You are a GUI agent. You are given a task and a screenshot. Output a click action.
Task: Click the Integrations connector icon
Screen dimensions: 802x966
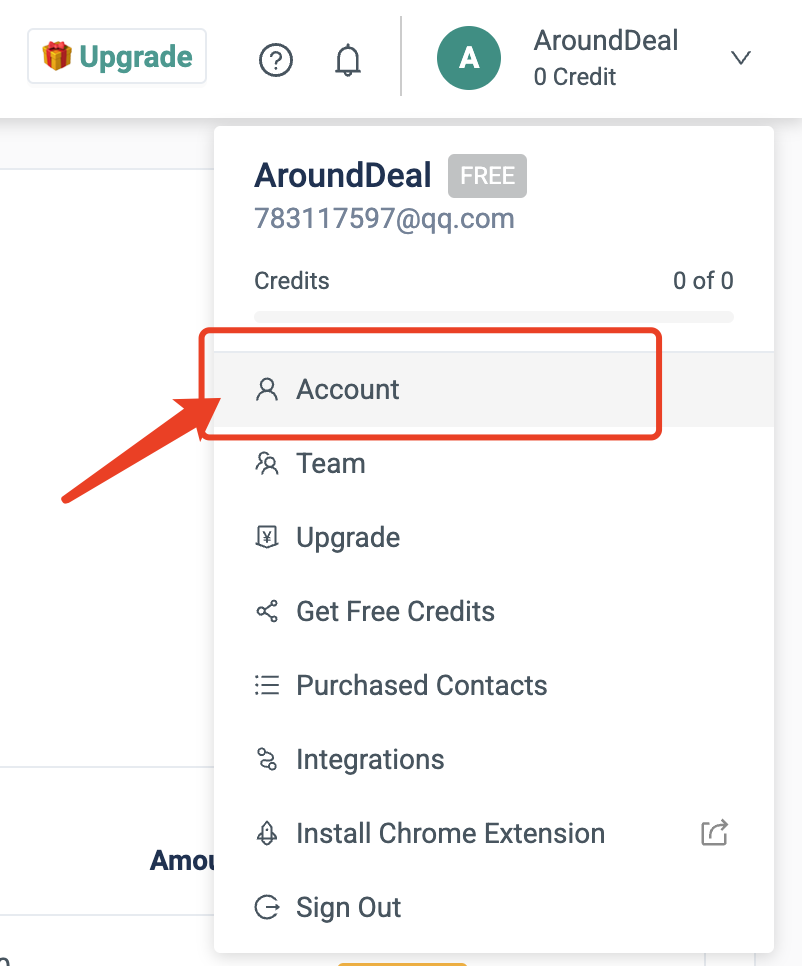267,759
